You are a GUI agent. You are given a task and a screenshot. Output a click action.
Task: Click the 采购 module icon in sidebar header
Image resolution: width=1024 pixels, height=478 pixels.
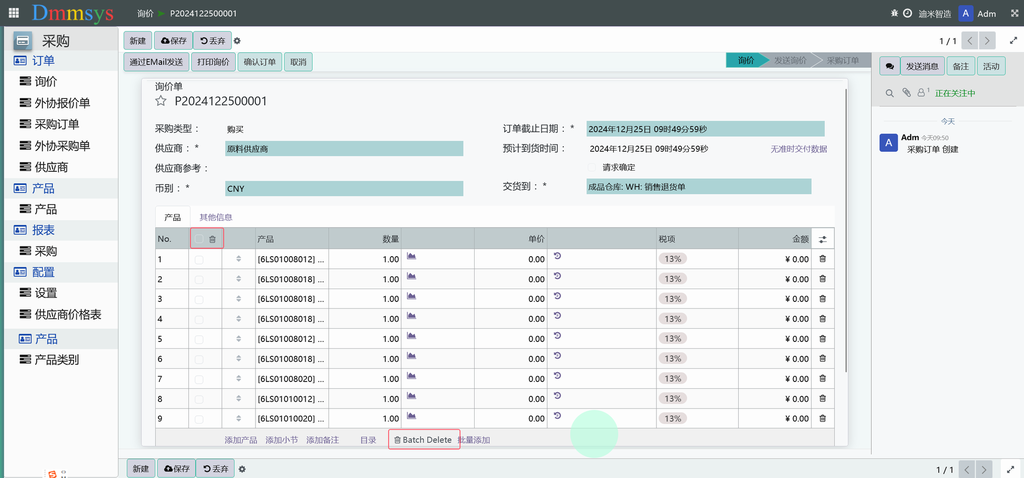(23, 40)
